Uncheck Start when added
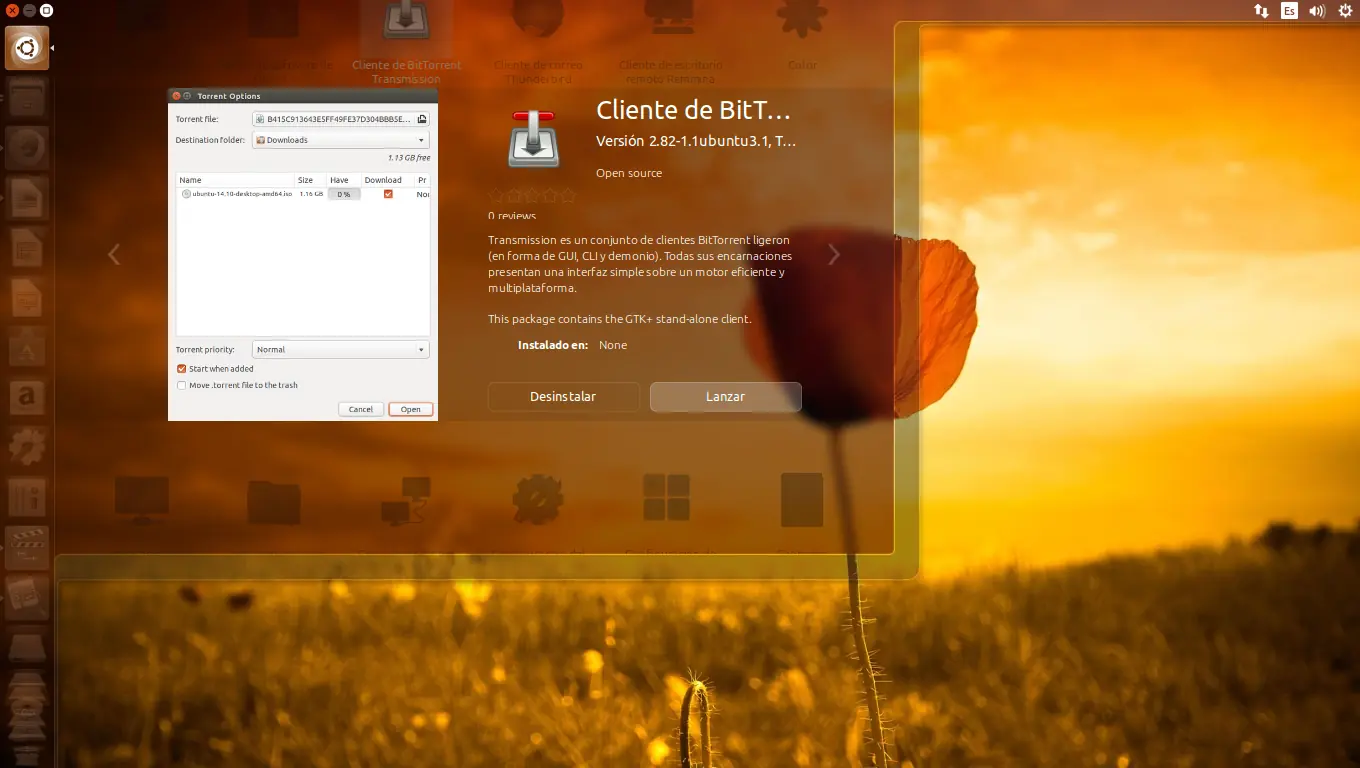The width and height of the screenshot is (1360, 768). coord(182,369)
